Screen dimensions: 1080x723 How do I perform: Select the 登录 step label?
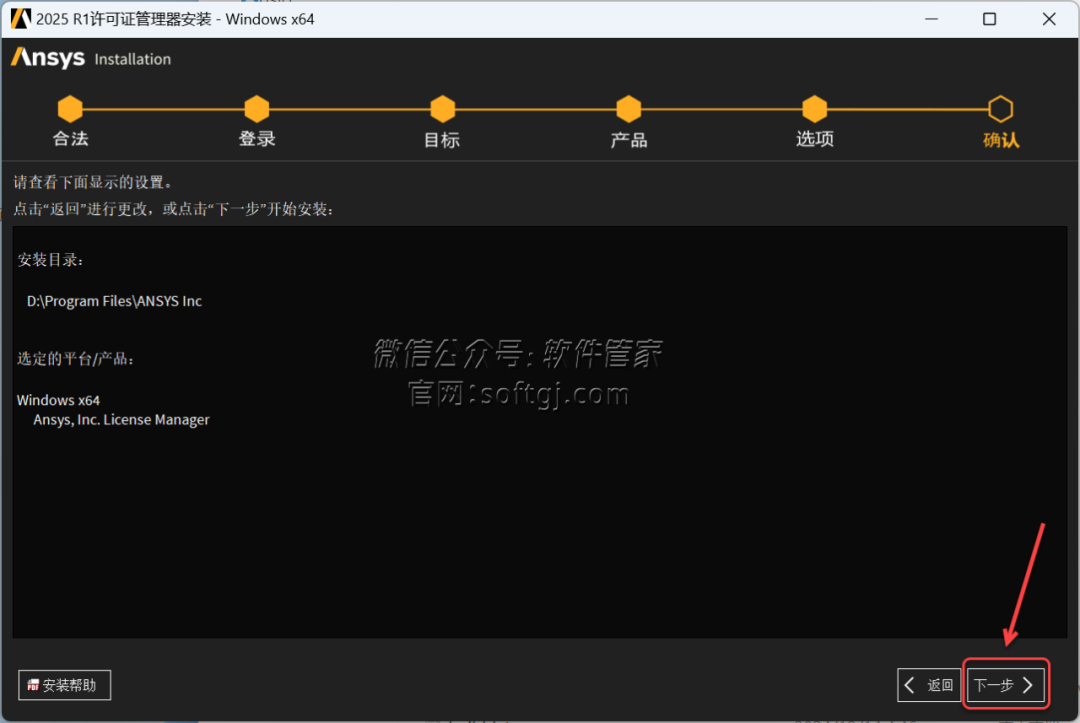click(x=257, y=139)
